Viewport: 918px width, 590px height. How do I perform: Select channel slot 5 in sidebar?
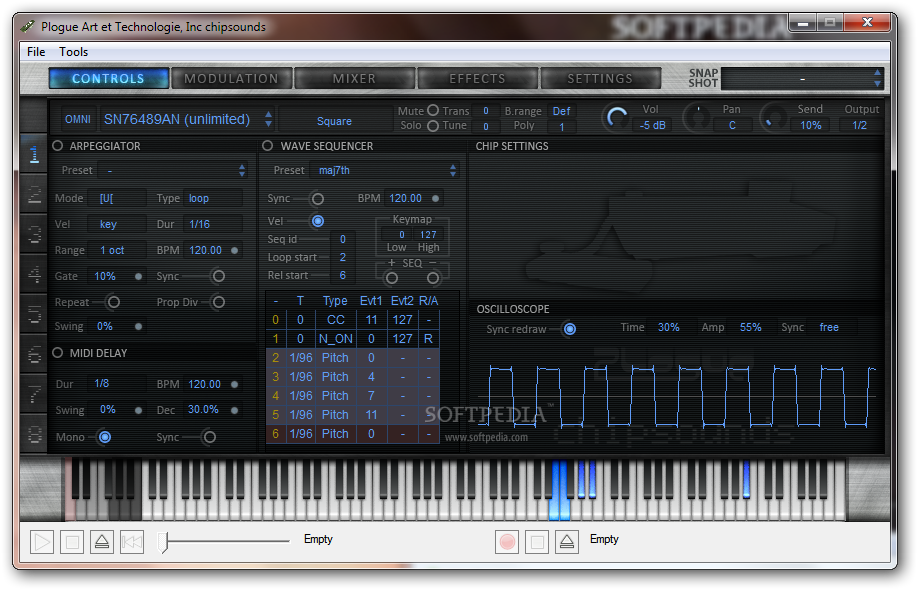coord(34,314)
